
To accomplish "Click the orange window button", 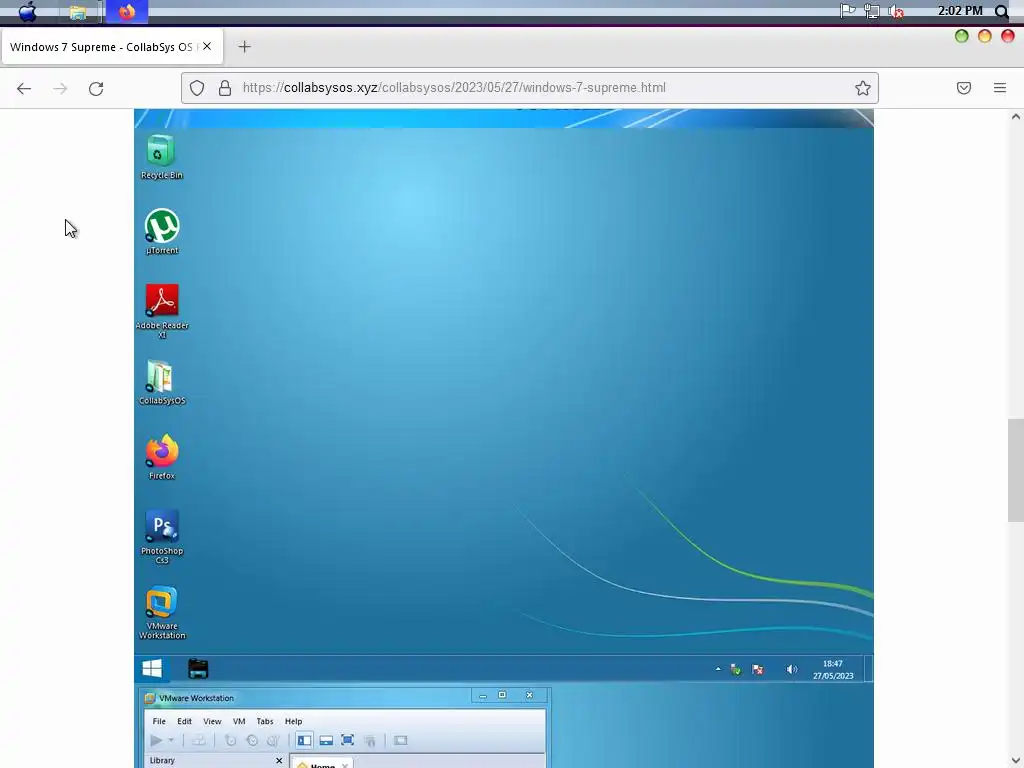I will pos(985,36).
